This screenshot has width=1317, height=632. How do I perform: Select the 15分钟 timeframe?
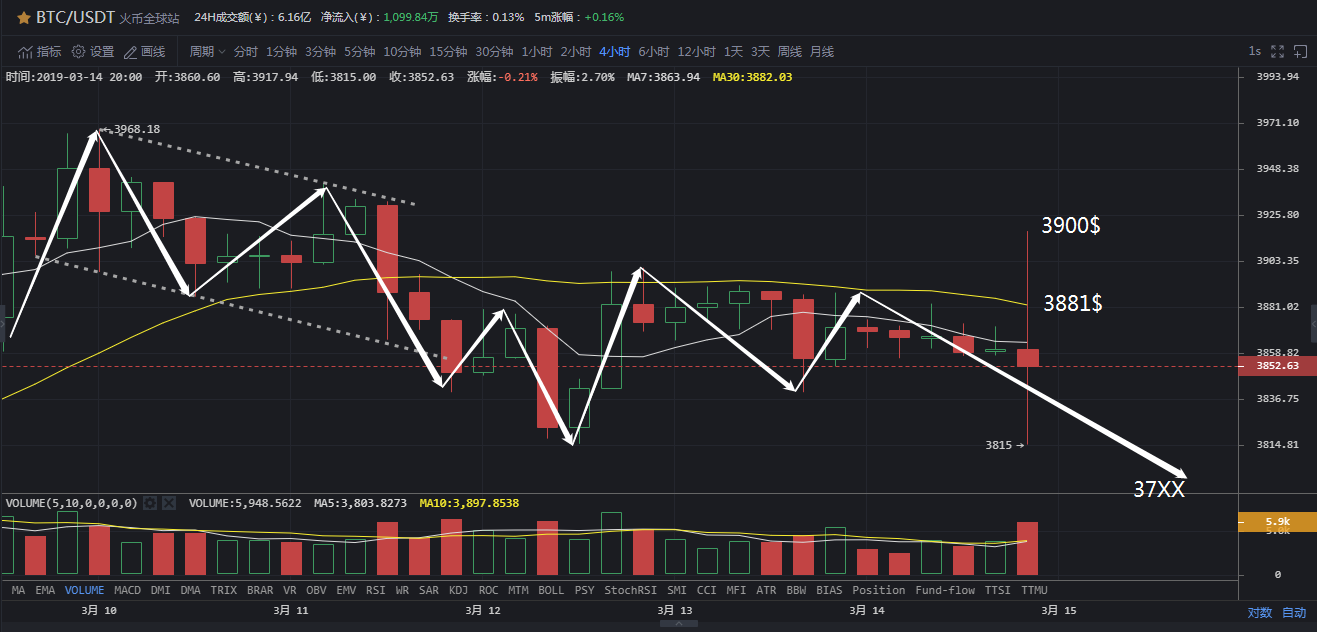pyautogui.click(x=449, y=51)
